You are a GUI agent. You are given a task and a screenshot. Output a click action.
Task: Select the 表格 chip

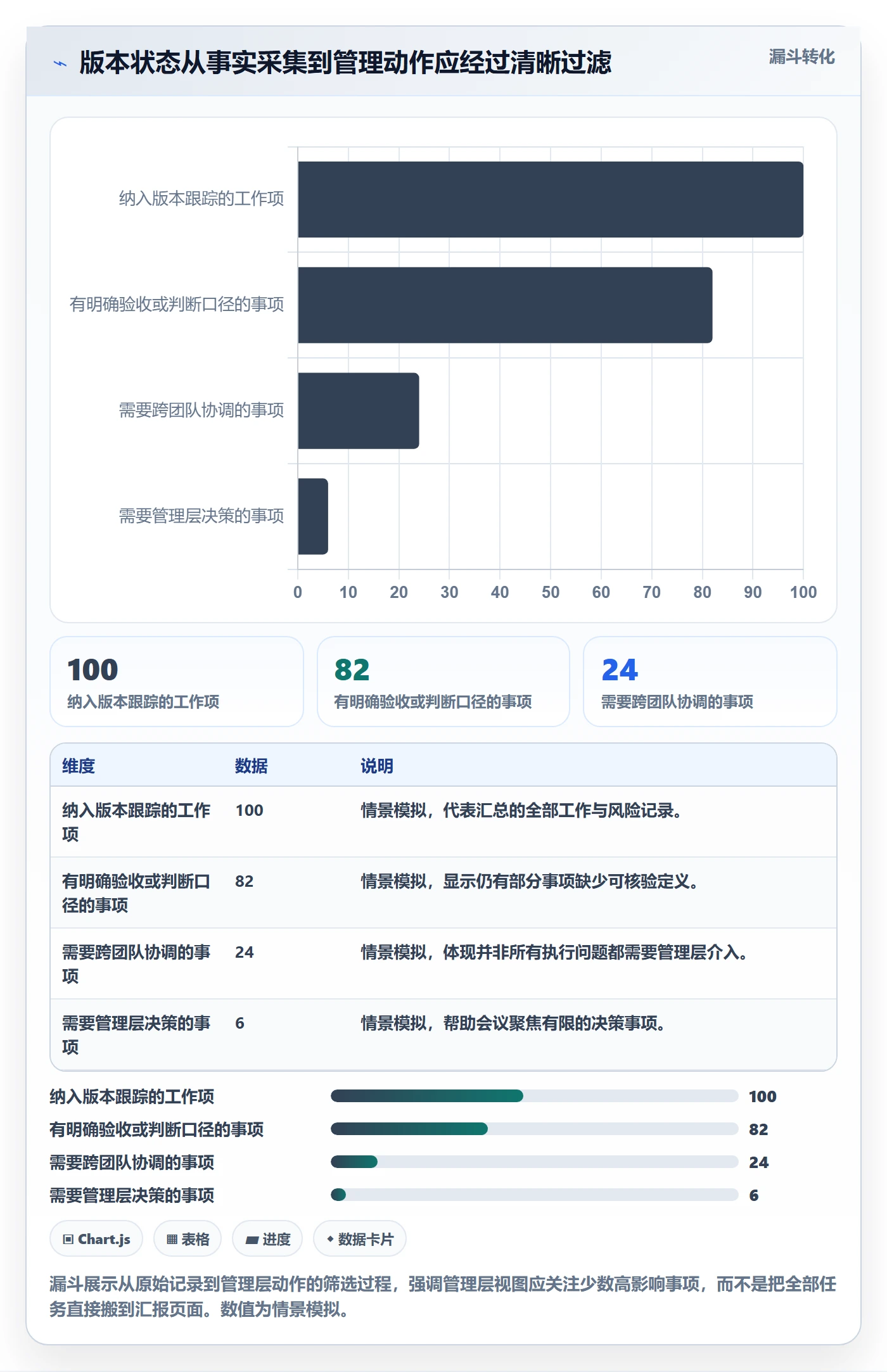tap(188, 1238)
